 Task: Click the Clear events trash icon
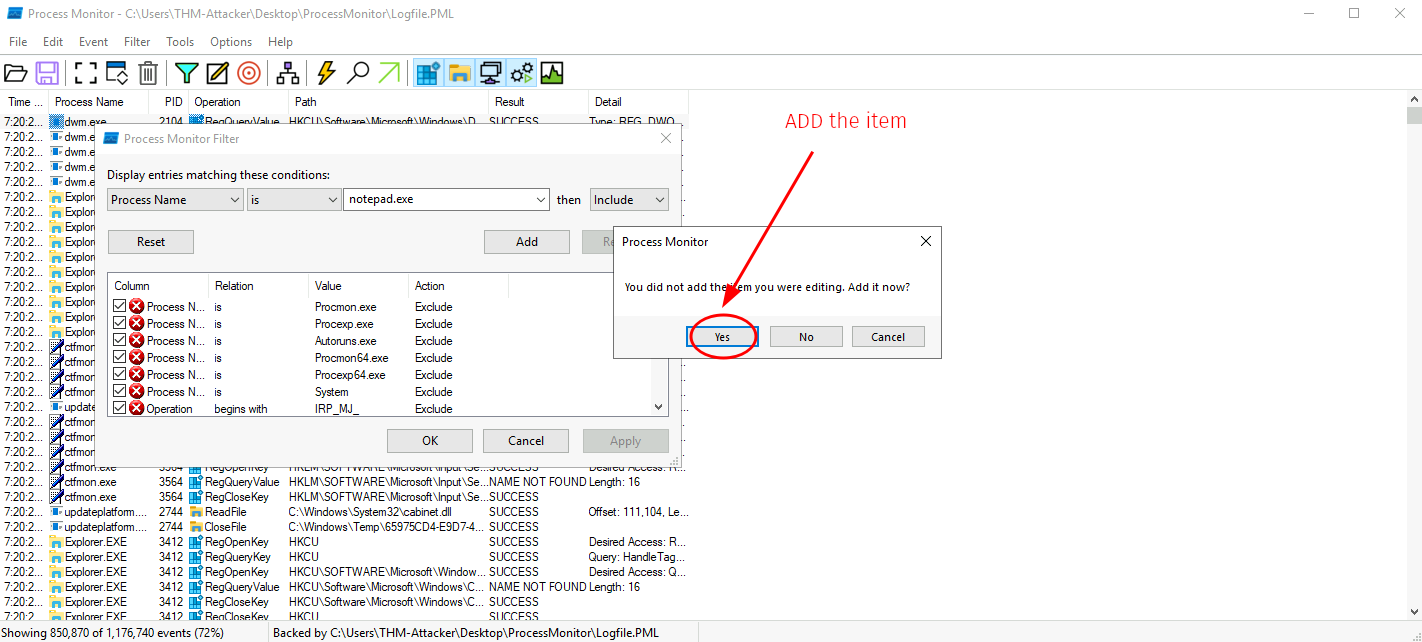(x=148, y=73)
